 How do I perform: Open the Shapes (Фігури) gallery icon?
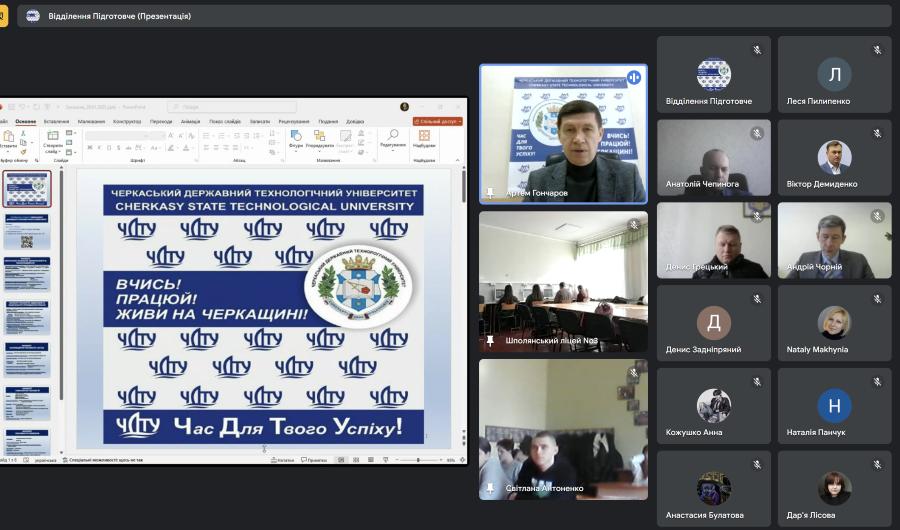click(296, 136)
